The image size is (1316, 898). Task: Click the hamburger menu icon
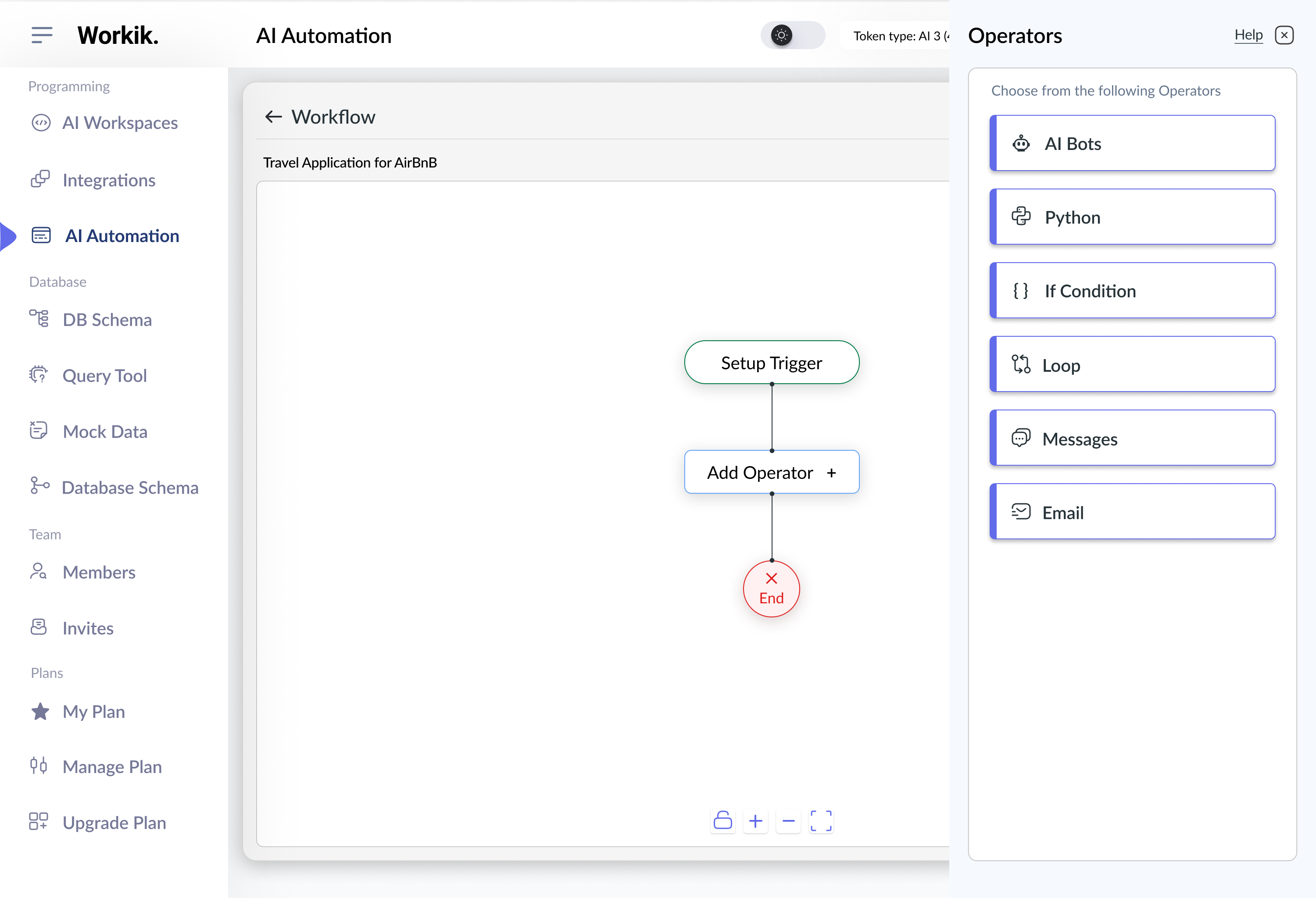click(42, 35)
